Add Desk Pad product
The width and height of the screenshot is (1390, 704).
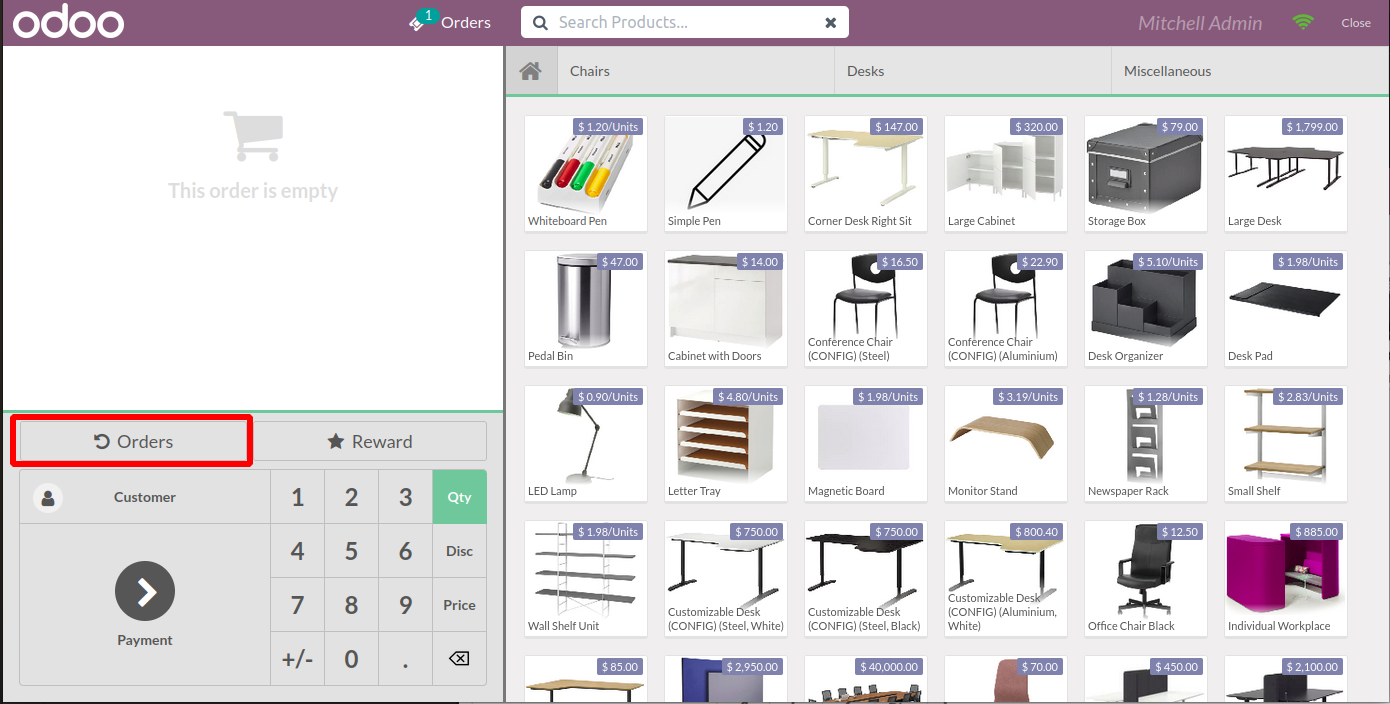tap(1286, 309)
